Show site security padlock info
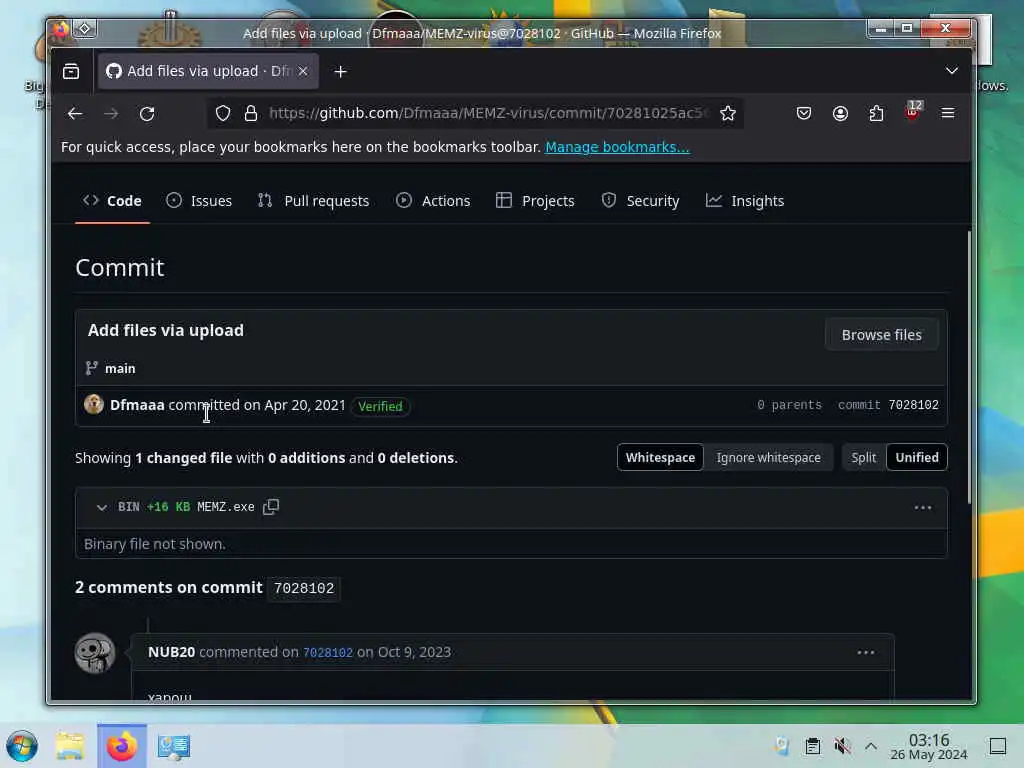This screenshot has width=1024, height=768. 251,114
